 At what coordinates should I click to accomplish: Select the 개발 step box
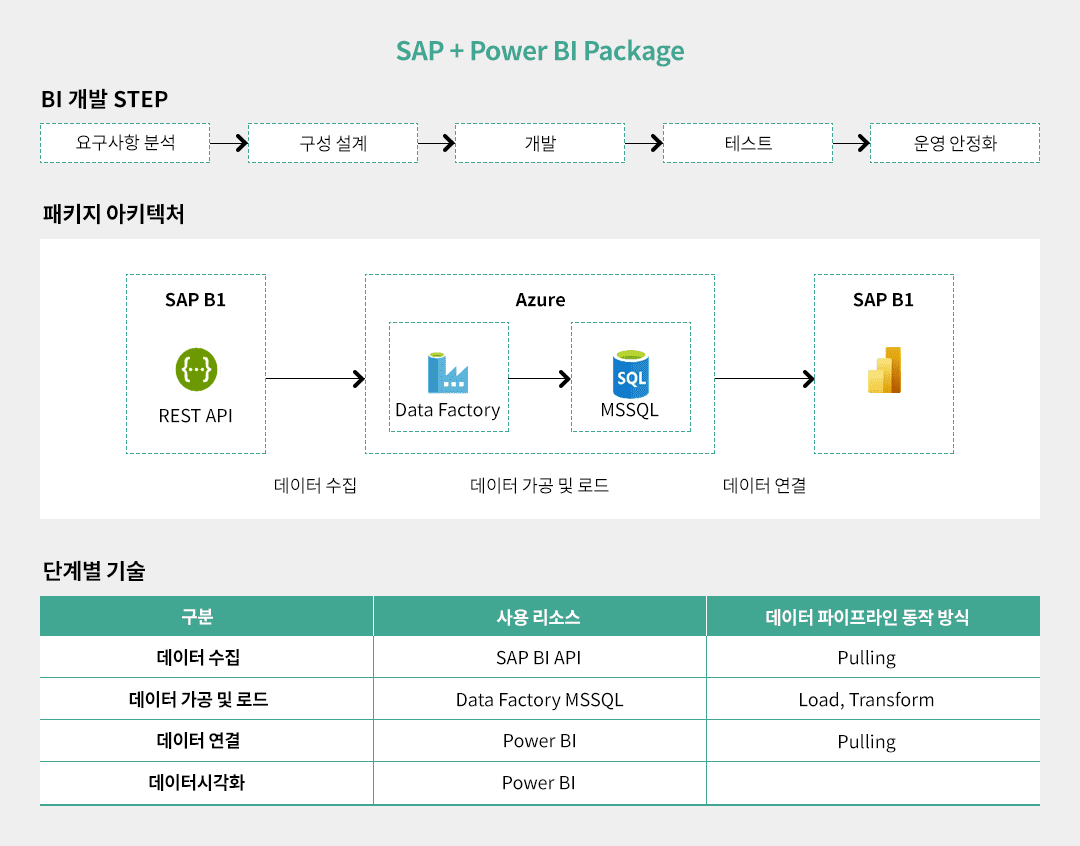point(540,143)
